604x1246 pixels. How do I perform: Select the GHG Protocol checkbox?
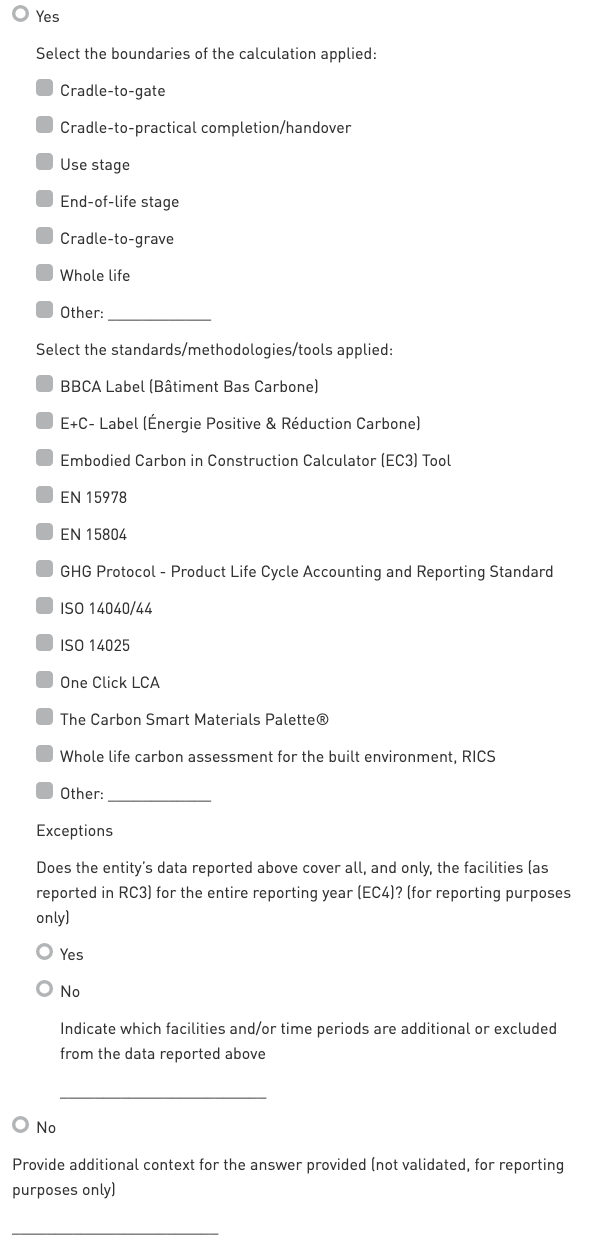[44, 570]
